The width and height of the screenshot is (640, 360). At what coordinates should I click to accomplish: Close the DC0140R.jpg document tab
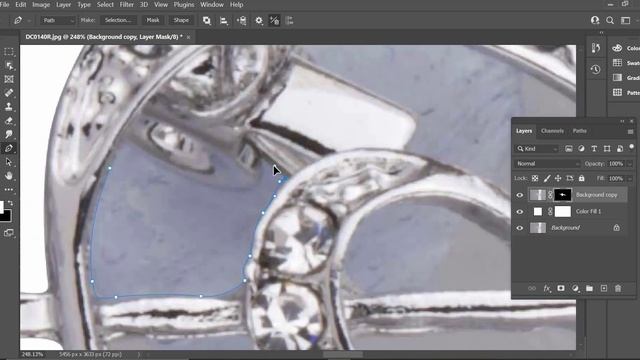click(188, 37)
